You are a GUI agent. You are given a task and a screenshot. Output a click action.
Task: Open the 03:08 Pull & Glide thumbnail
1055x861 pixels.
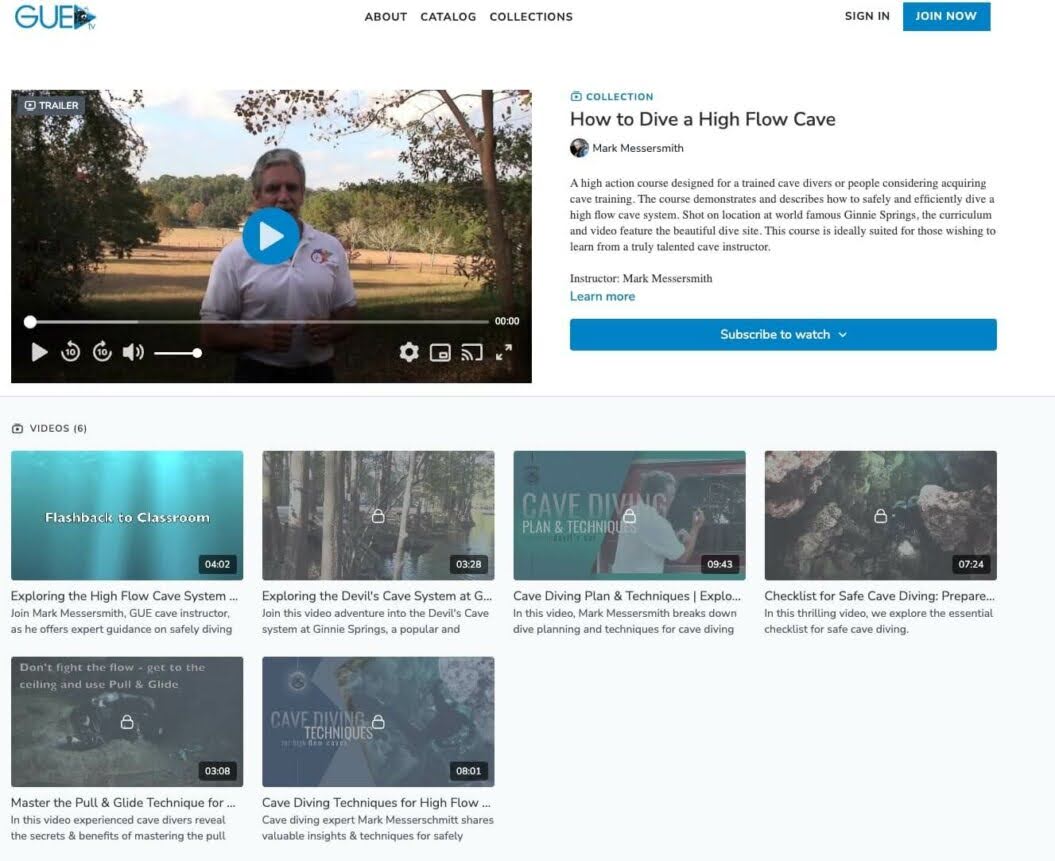tap(127, 722)
